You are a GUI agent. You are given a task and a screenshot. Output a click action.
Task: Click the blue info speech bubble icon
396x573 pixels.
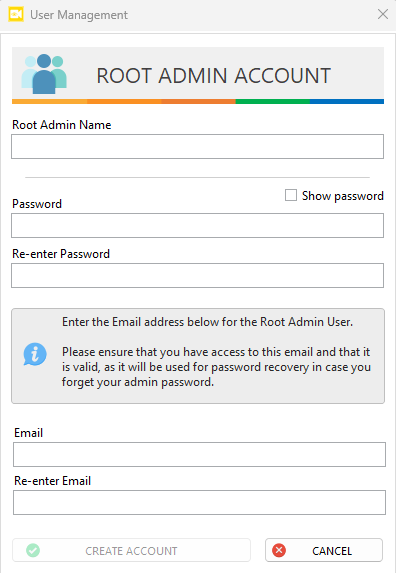click(x=35, y=354)
